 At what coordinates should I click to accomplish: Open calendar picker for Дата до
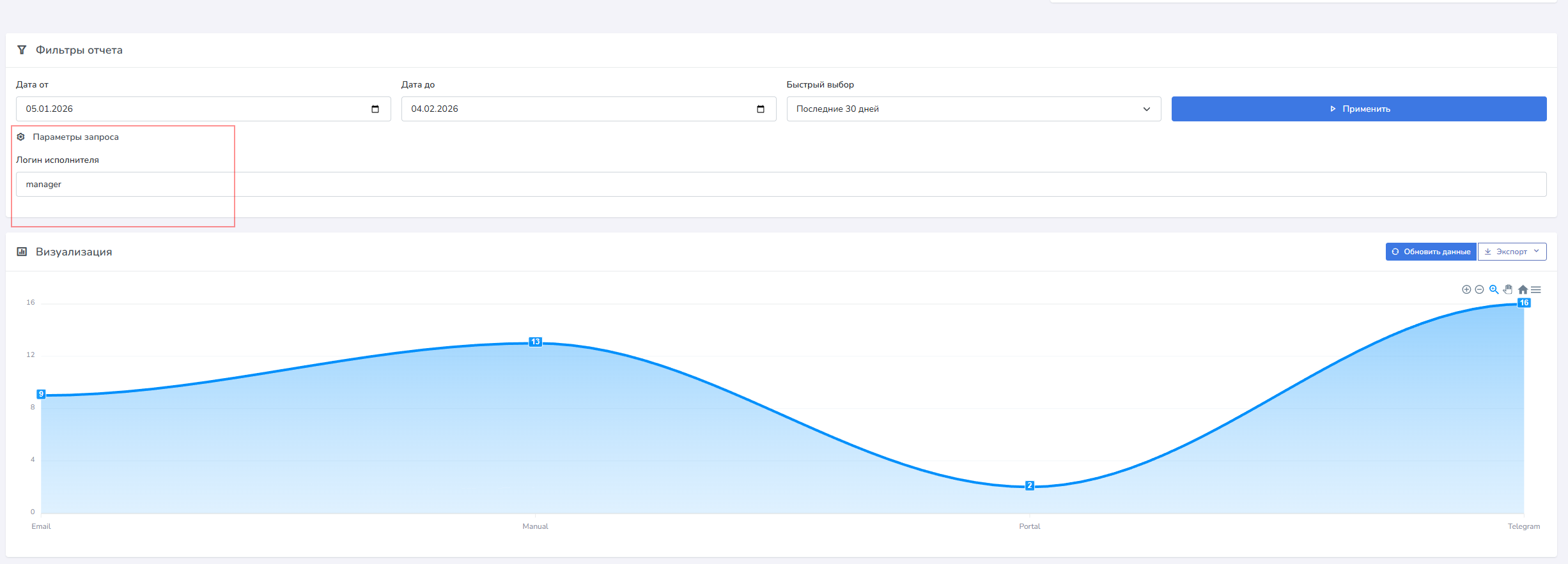tap(761, 109)
